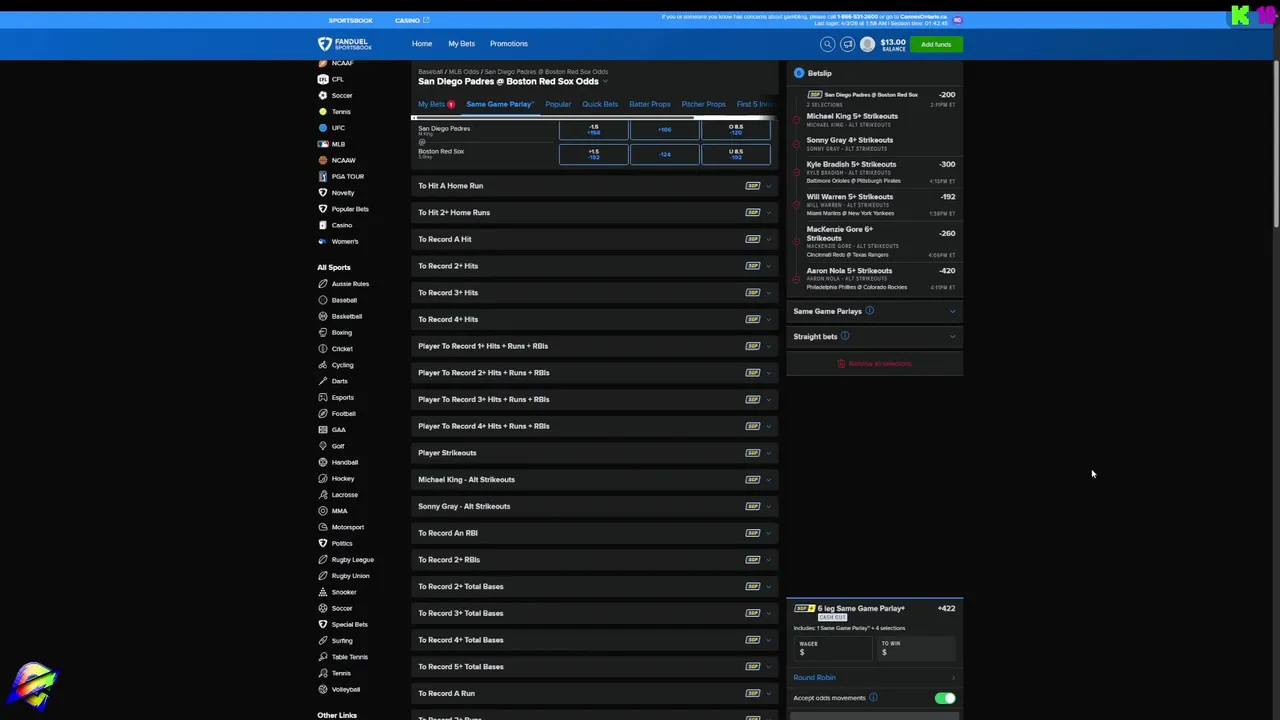The image size is (1280, 720).
Task: Click the FanDuel Sportsbook logo
Action: [x=344, y=44]
